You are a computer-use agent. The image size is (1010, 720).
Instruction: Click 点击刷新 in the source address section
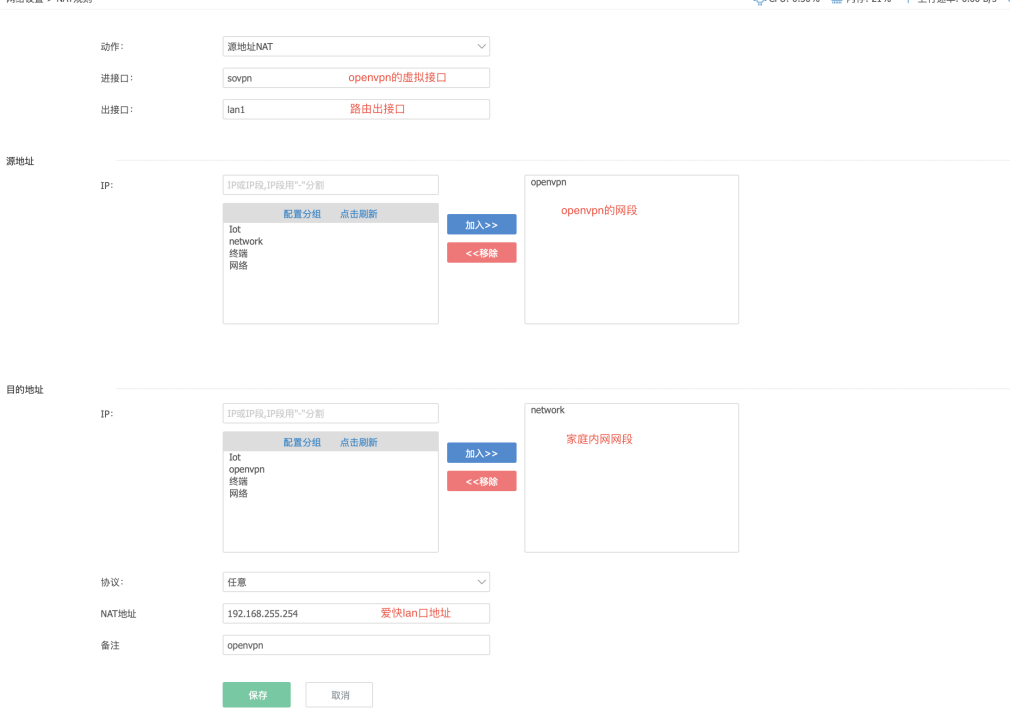point(358,214)
